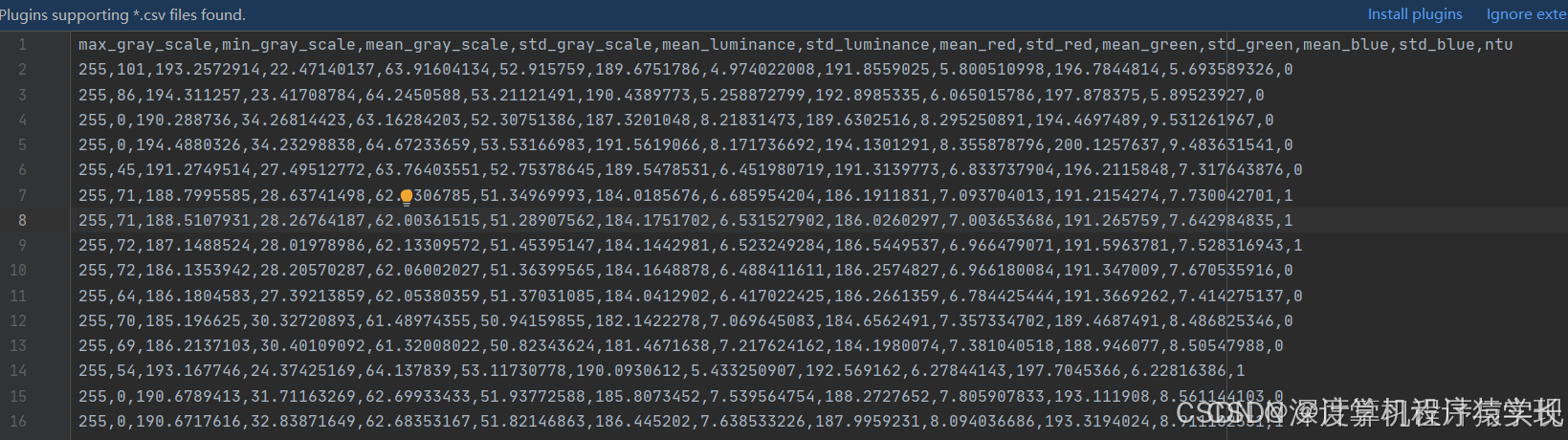Image resolution: width=1568 pixels, height=440 pixels.
Task: Click value 186.1804583 on line 11
Action: [x=198, y=296]
